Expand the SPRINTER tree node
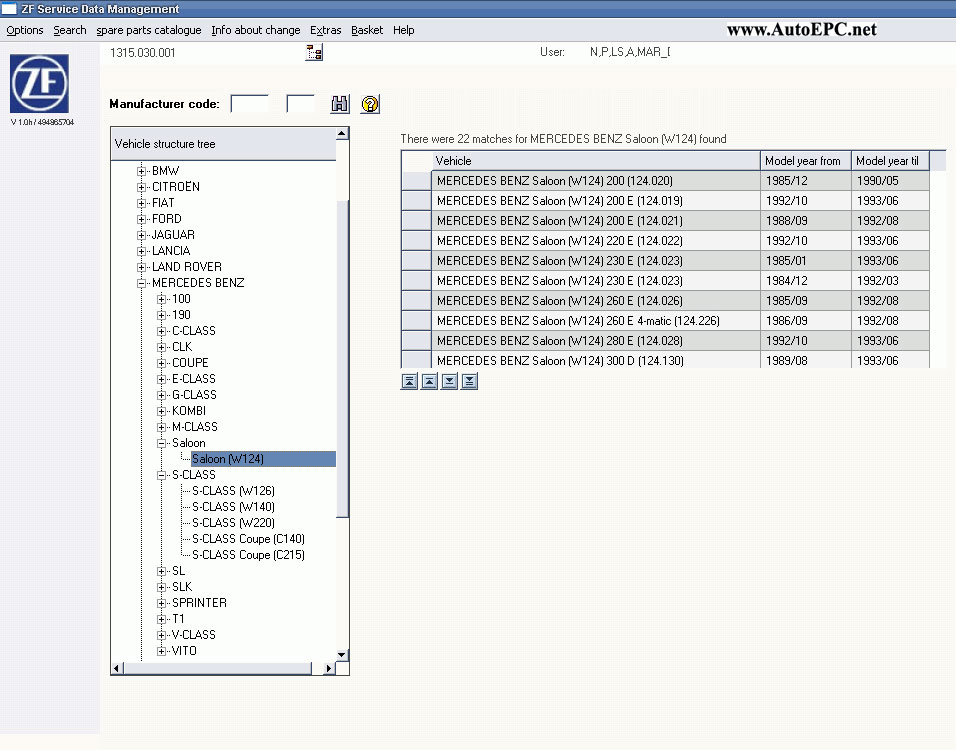 click(162, 603)
